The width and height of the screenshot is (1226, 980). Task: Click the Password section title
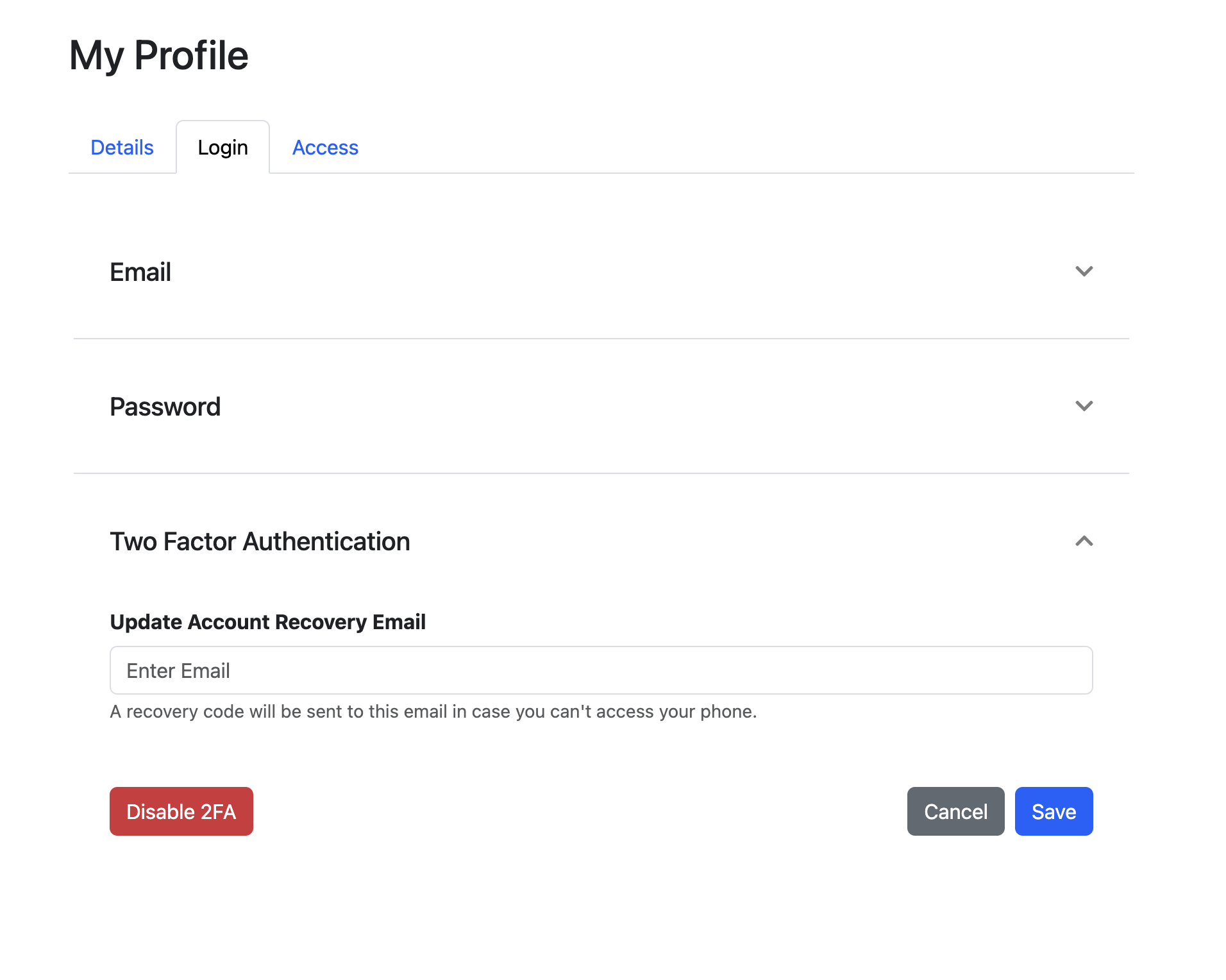pos(165,407)
